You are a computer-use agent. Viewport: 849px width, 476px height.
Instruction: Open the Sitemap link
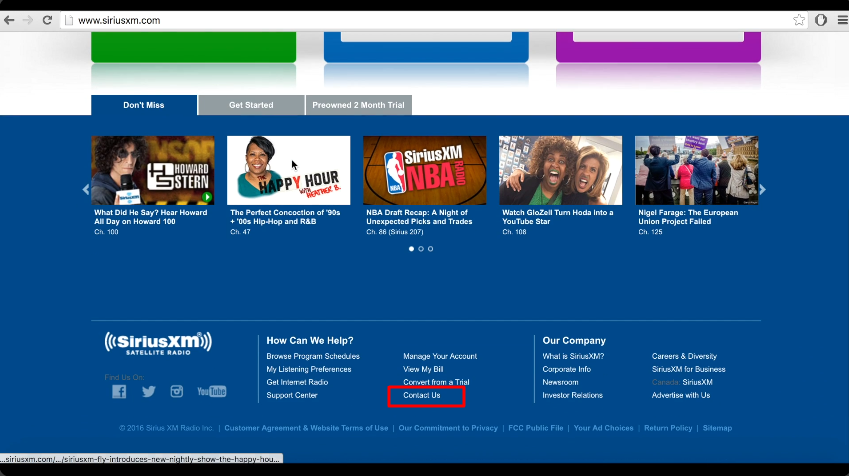coord(717,428)
